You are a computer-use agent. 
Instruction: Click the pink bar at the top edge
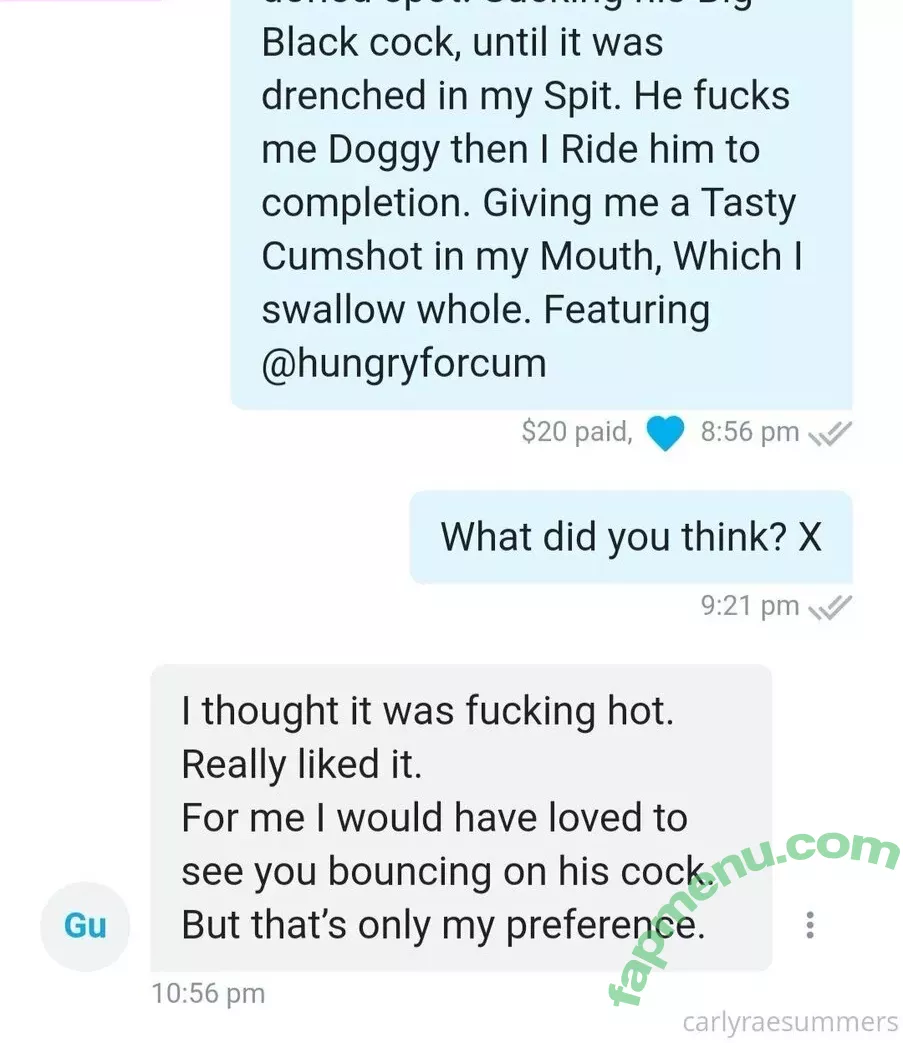(x=80, y=1)
